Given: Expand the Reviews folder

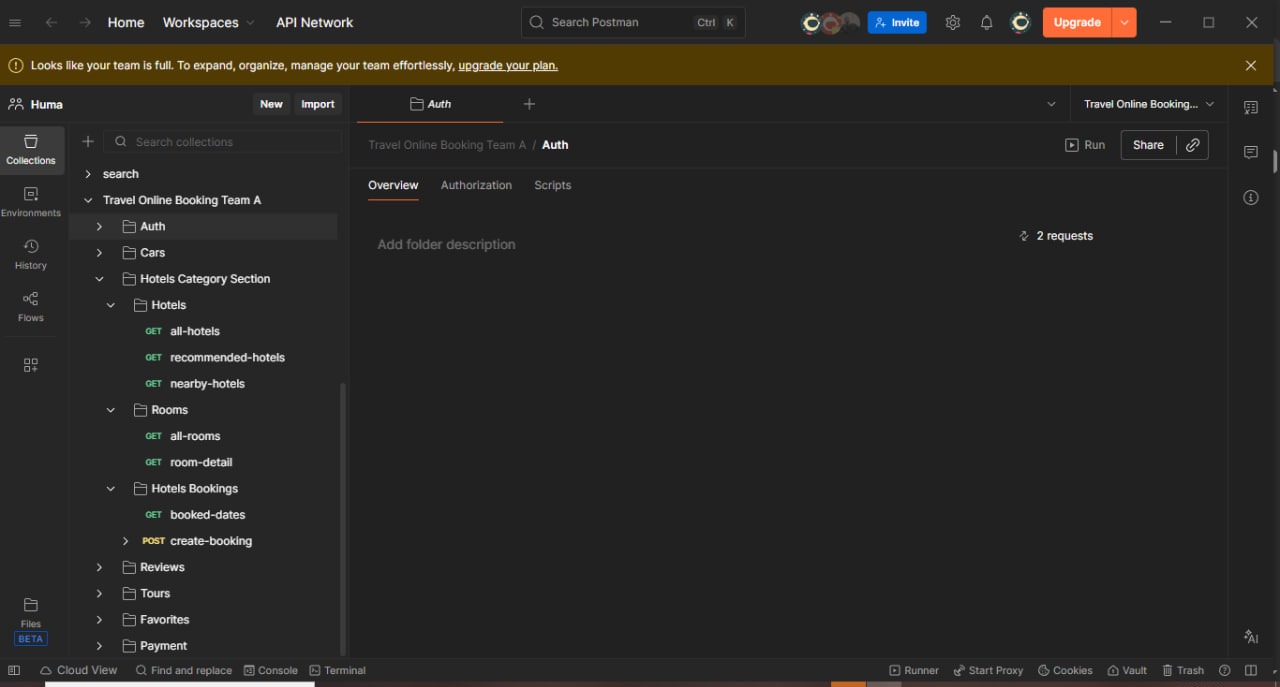Looking at the screenshot, I should click(x=98, y=567).
